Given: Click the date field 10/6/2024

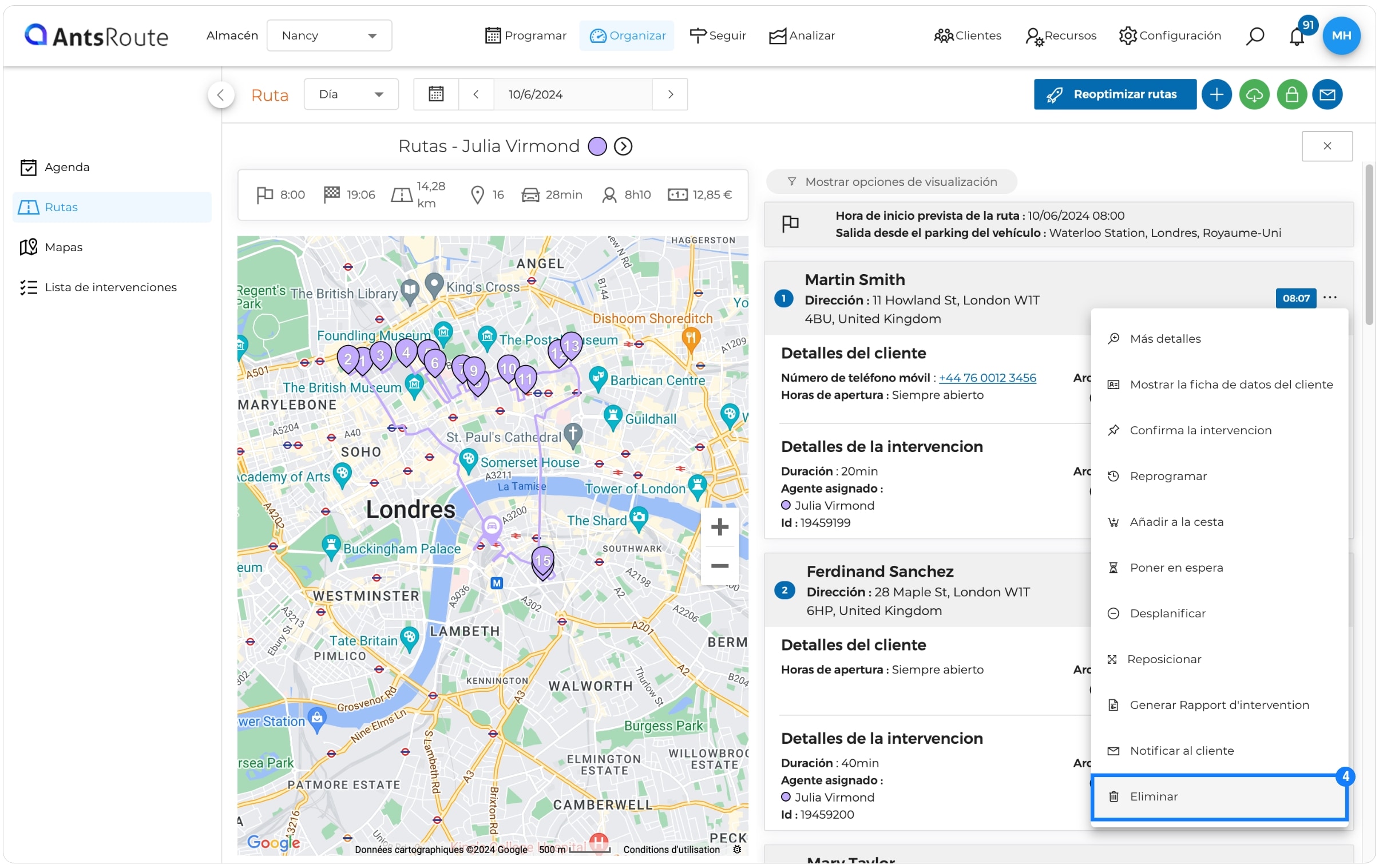Looking at the screenshot, I should pyautogui.click(x=573, y=94).
